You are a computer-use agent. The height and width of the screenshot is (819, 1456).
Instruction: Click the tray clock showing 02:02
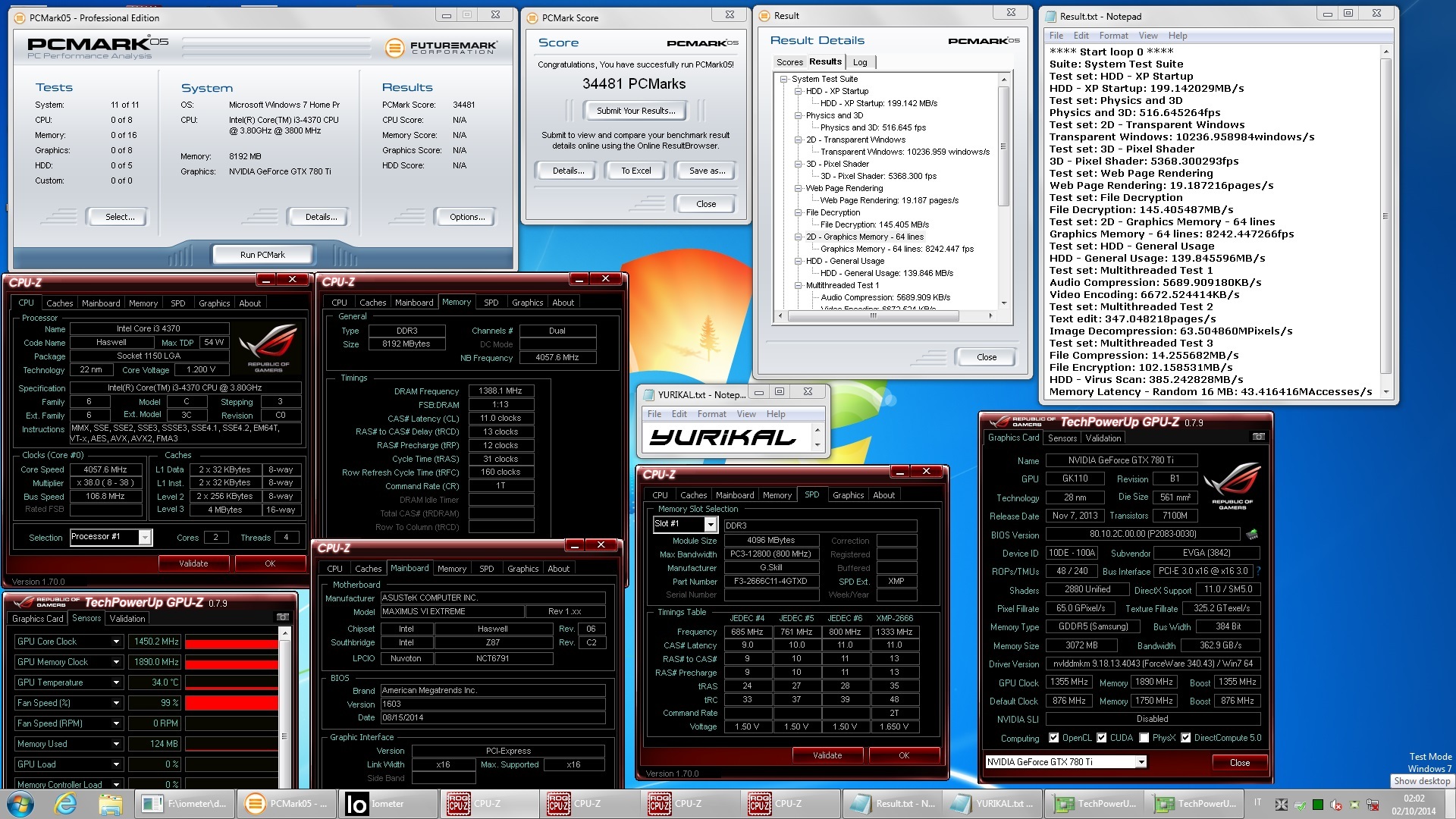(1414, 804)
